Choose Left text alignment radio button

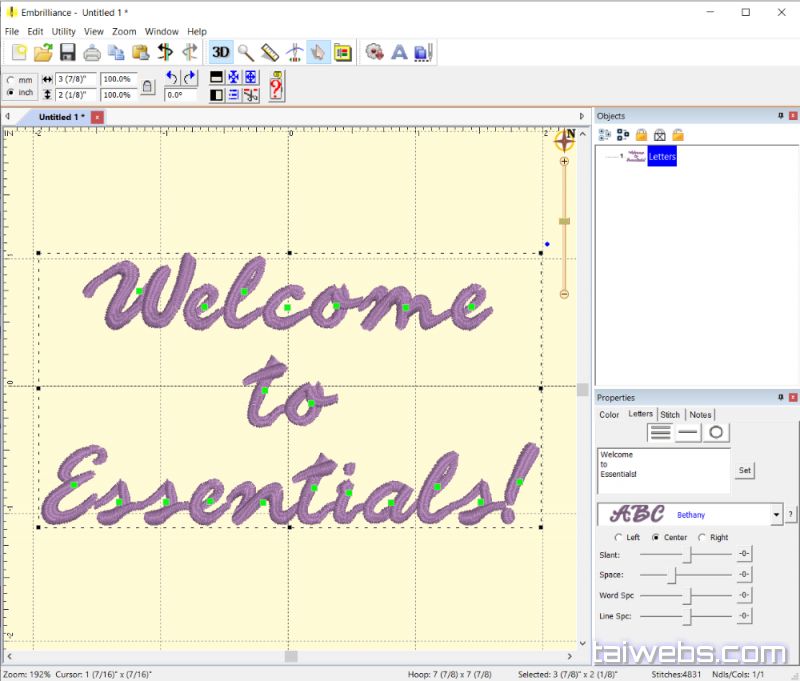tap(618, 538)
